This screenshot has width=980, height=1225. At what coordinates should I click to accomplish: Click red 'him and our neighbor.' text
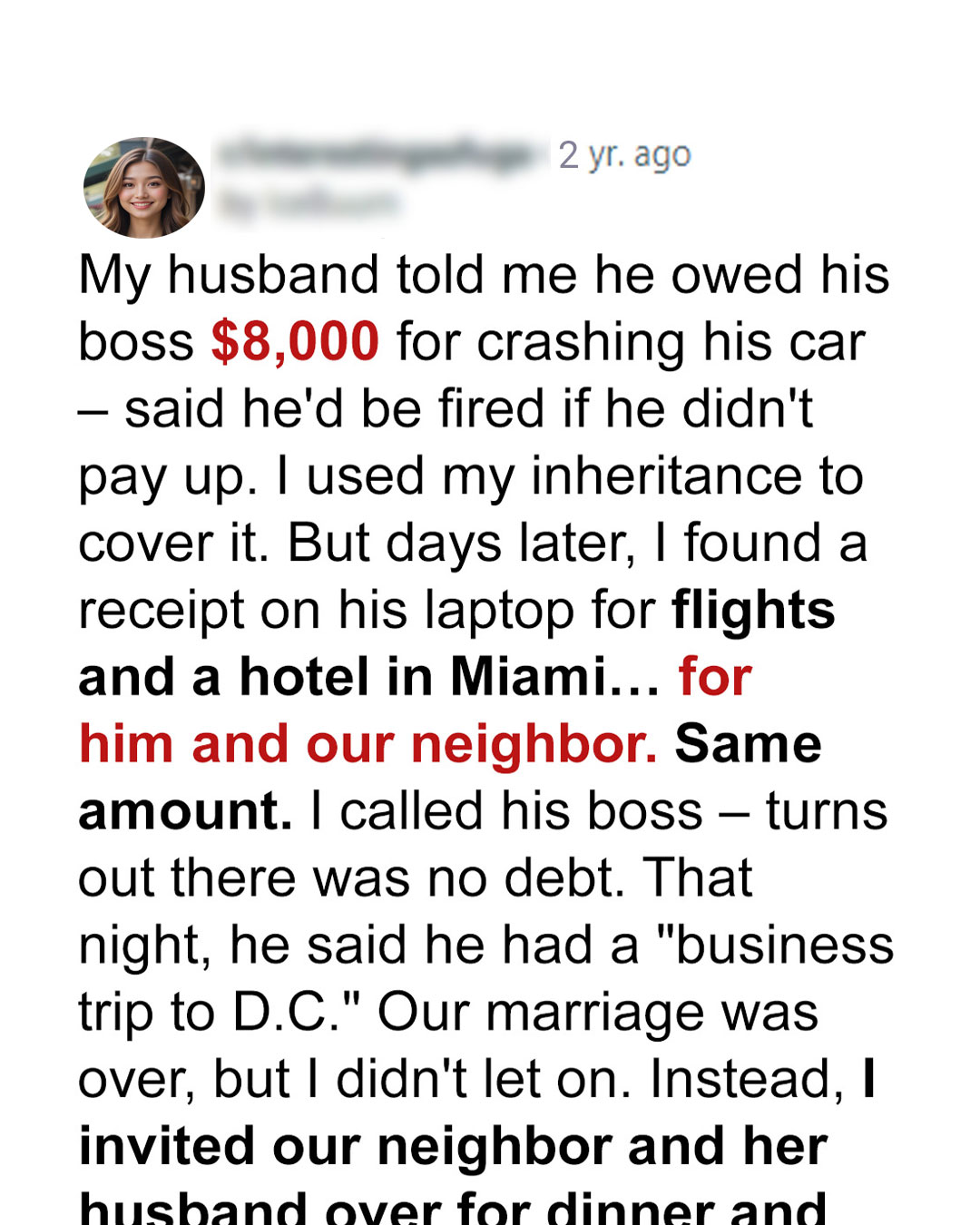click(x=368, y=744)
